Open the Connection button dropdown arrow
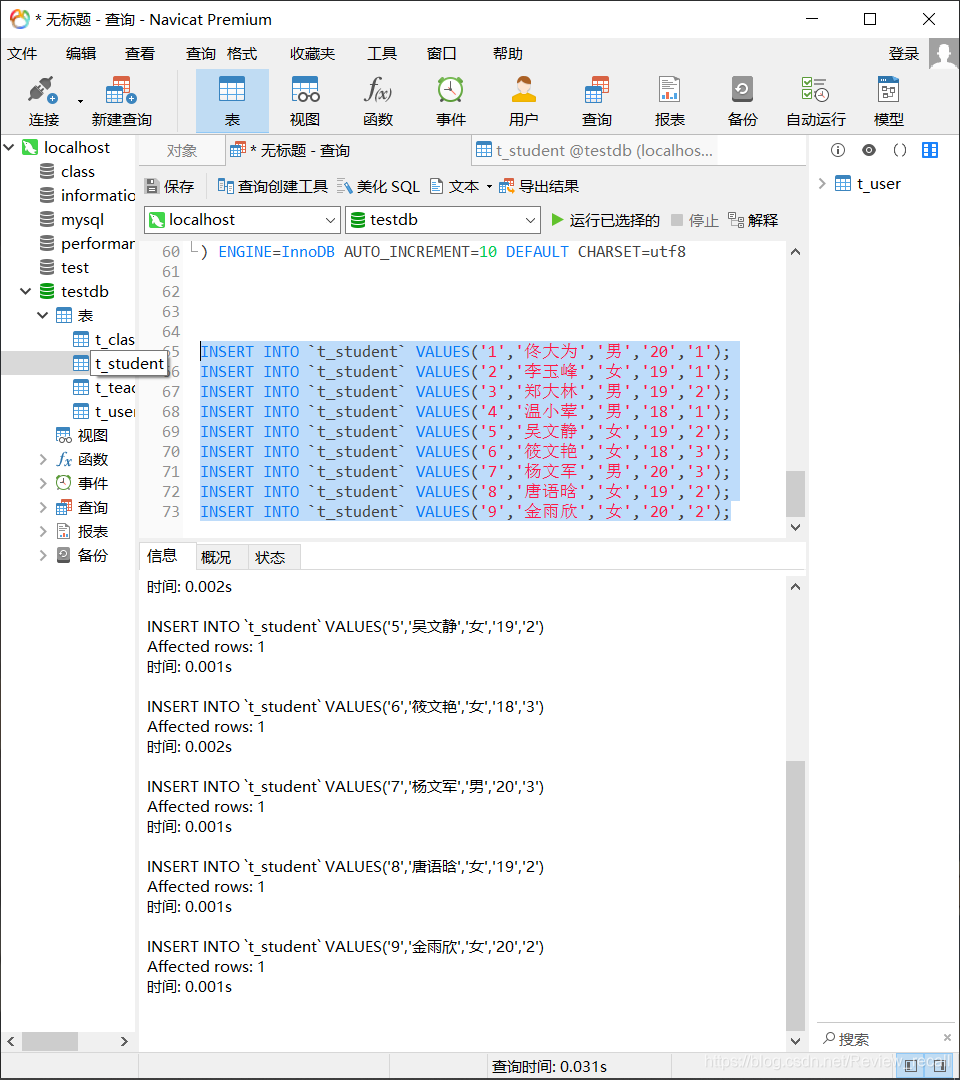 click(x=80, y=101)
